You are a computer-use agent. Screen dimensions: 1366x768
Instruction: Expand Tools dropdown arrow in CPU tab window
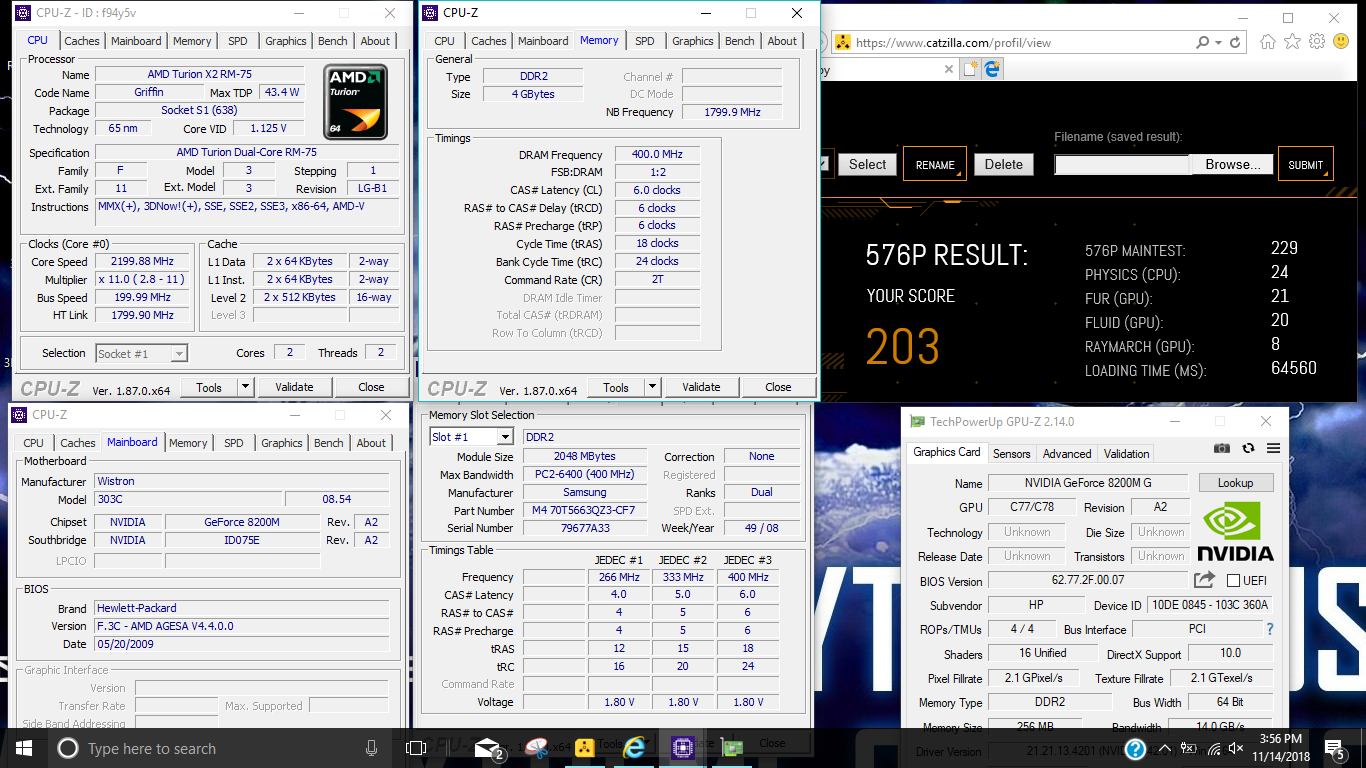pyautogui.click(x=245, y=387)
